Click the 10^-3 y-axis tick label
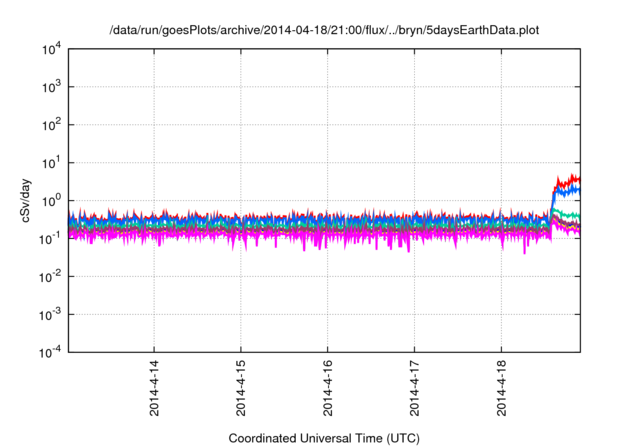This screenshot has width=640, height=448. click(51, 315)
